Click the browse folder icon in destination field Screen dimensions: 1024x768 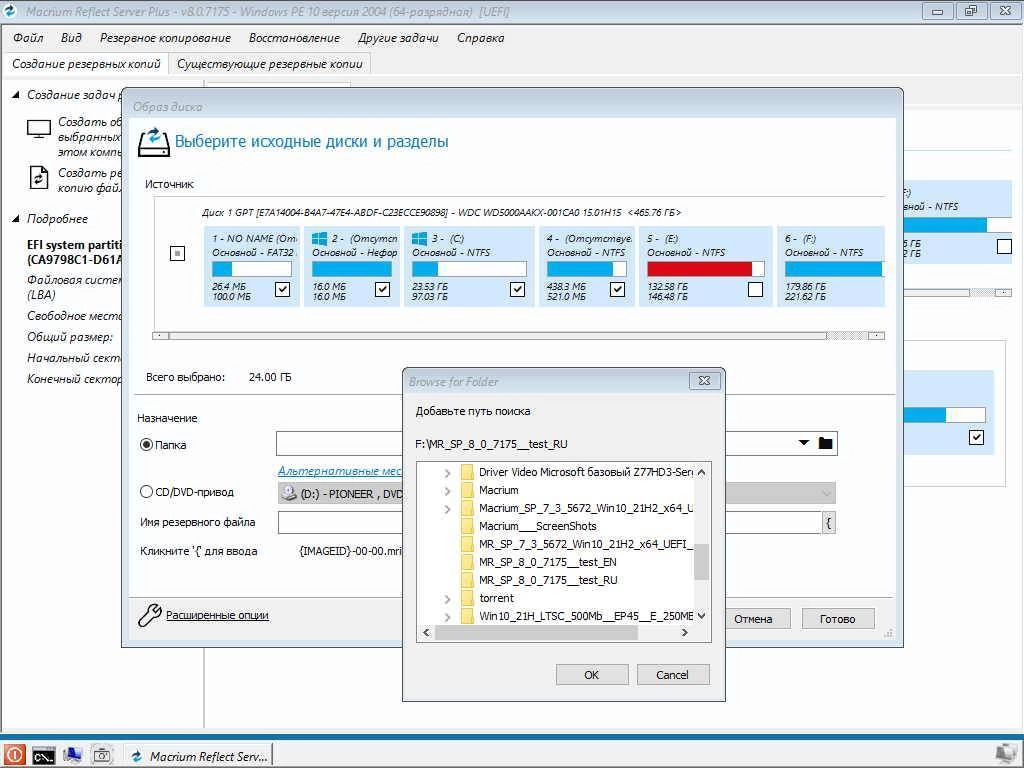pyautogui.click(x=825, y=443)
